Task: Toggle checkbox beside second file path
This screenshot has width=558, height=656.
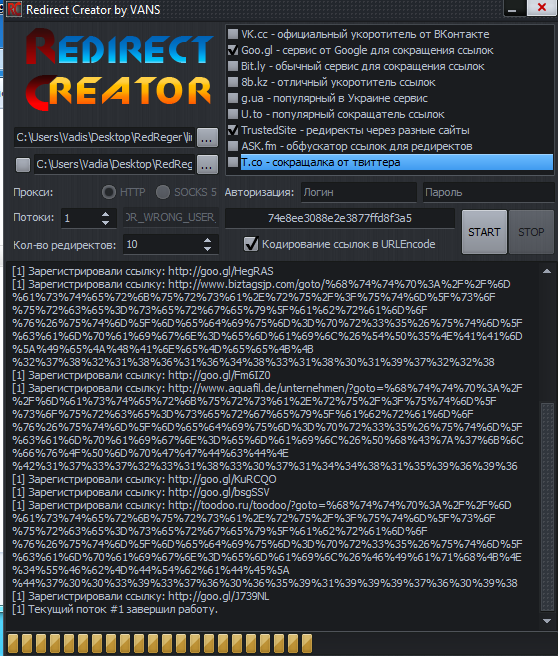Action: click(23, 164)
